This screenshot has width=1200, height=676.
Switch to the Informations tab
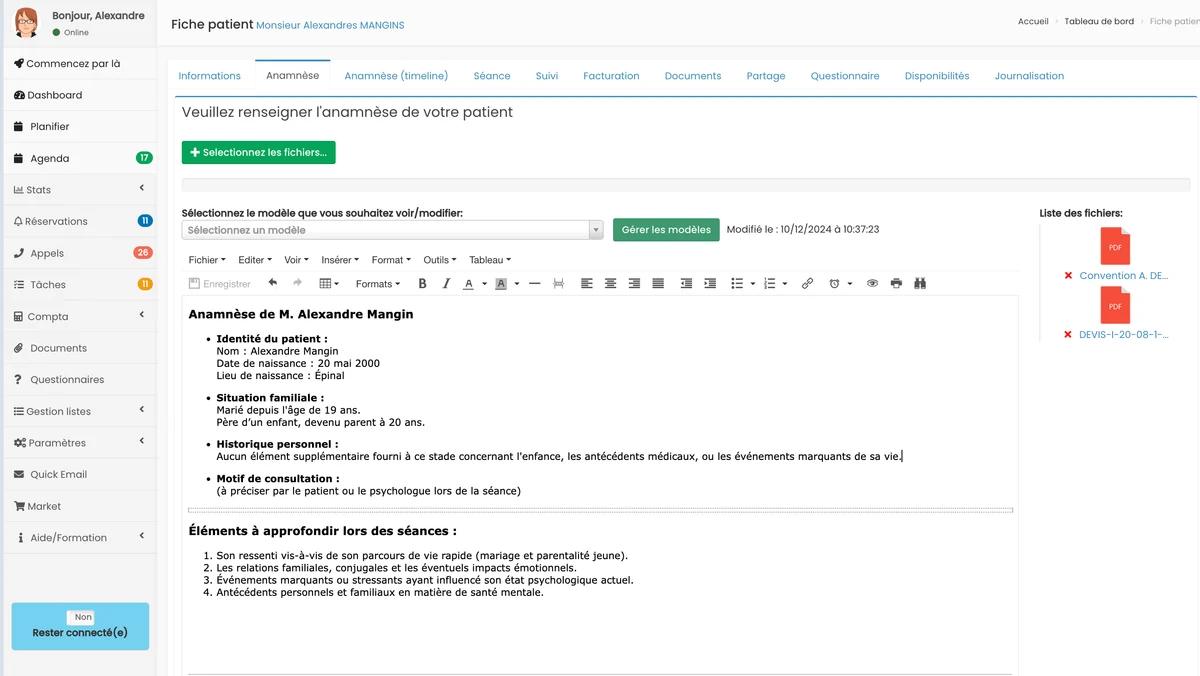[x=209, y=76]
